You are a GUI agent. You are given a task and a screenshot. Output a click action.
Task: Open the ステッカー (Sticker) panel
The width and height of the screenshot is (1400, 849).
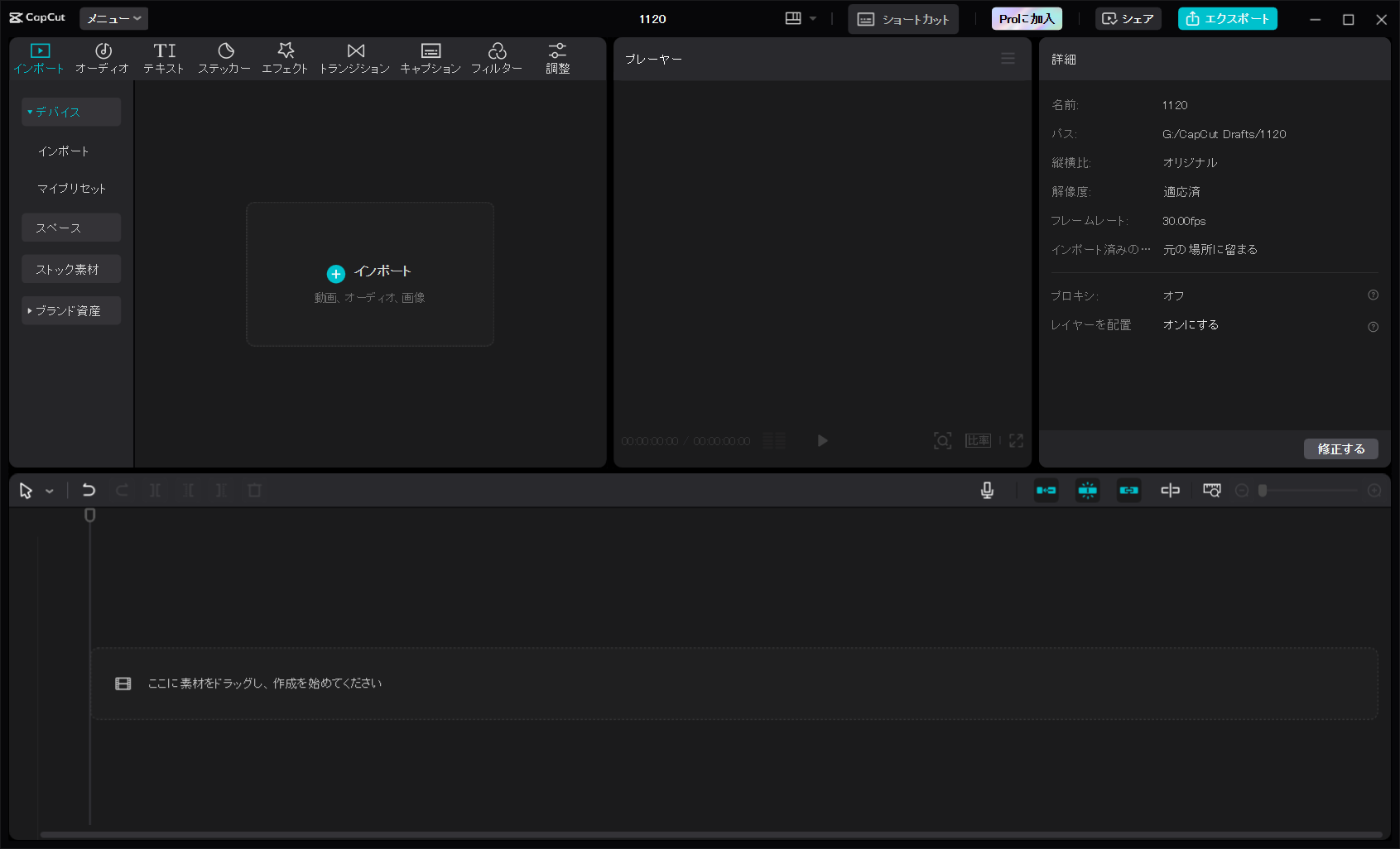pos(224,58)
